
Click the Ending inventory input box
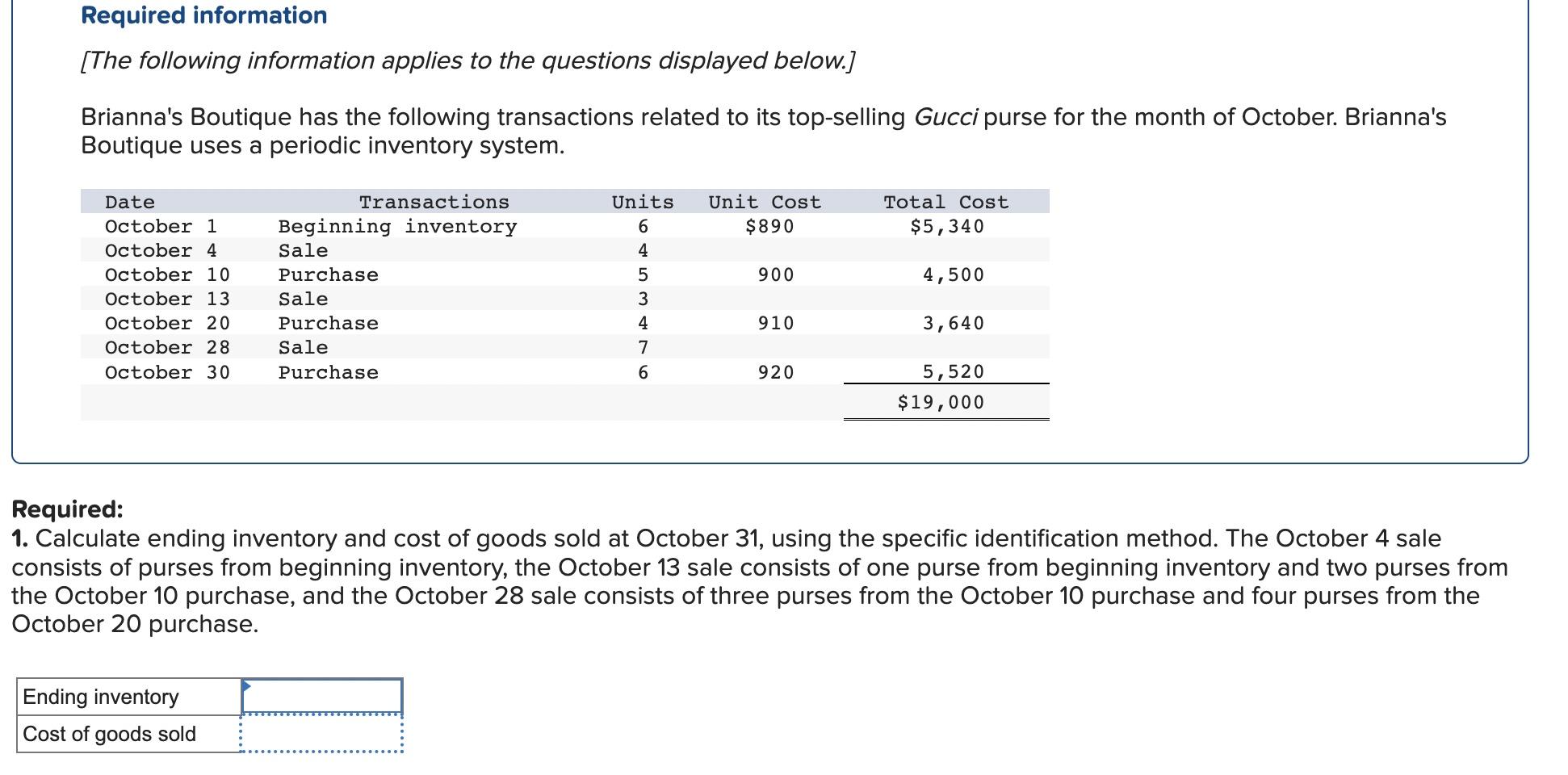click(x=323, y=696)
